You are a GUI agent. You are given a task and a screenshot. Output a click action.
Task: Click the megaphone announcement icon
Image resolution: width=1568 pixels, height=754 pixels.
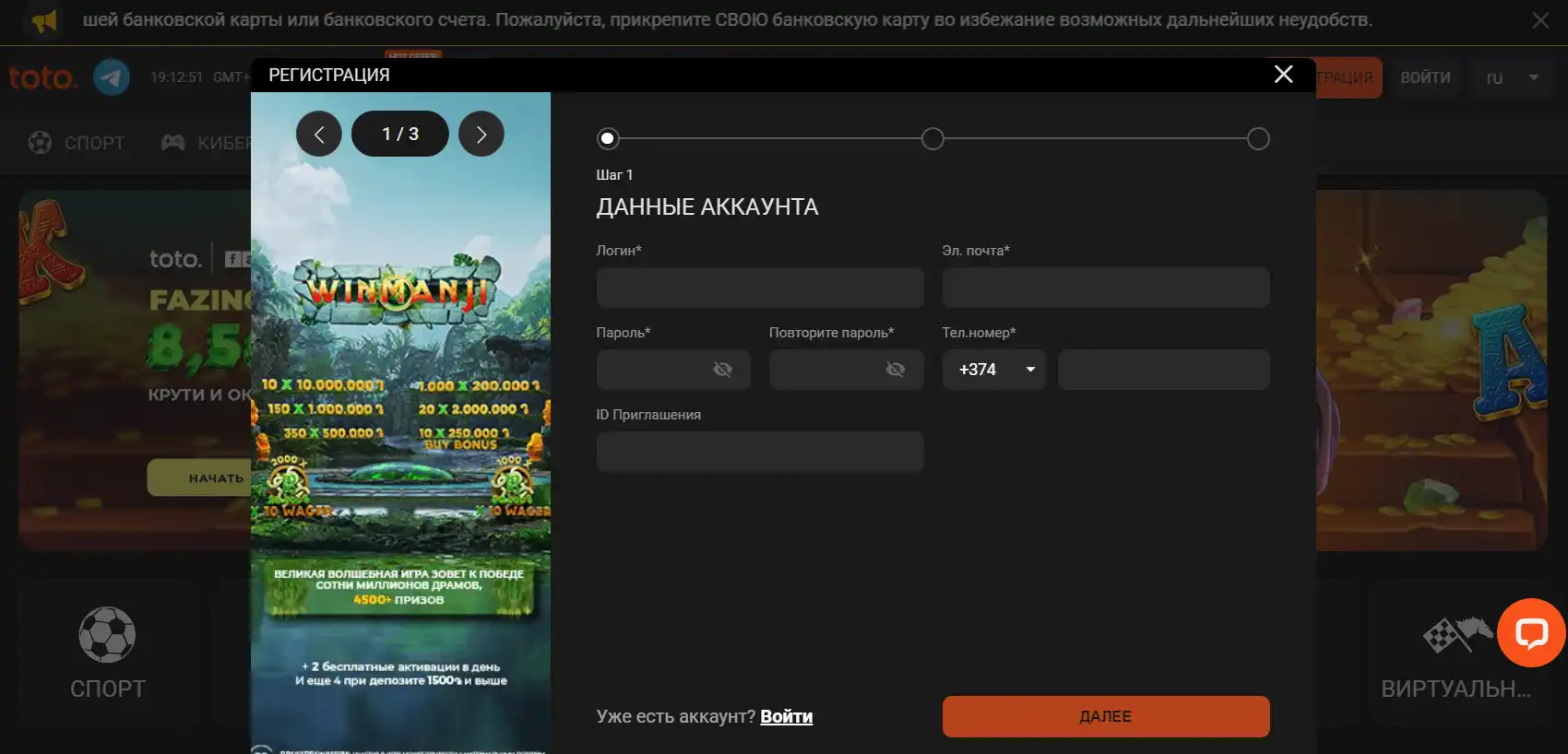click(43, 20)
